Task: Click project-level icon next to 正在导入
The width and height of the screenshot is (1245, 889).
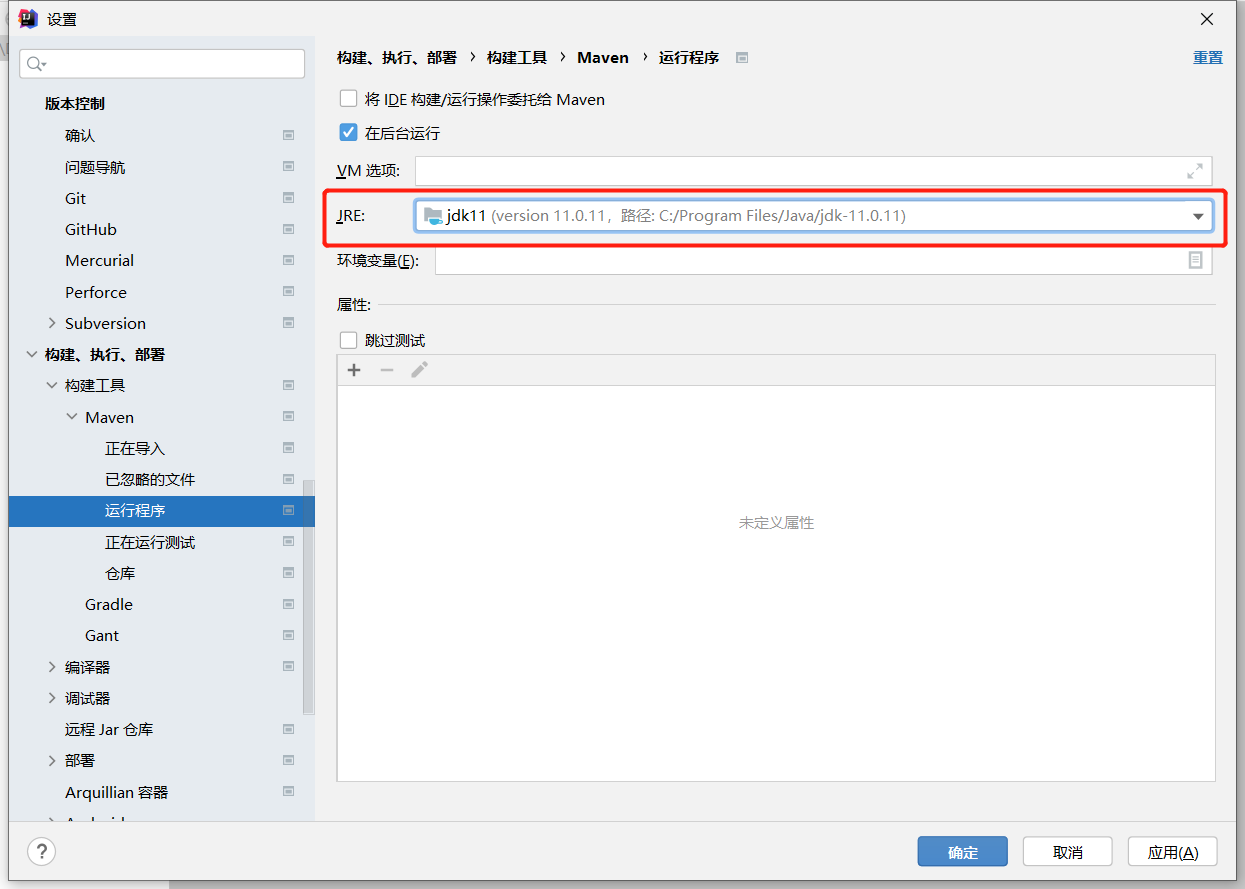Action: pos(288,448)
